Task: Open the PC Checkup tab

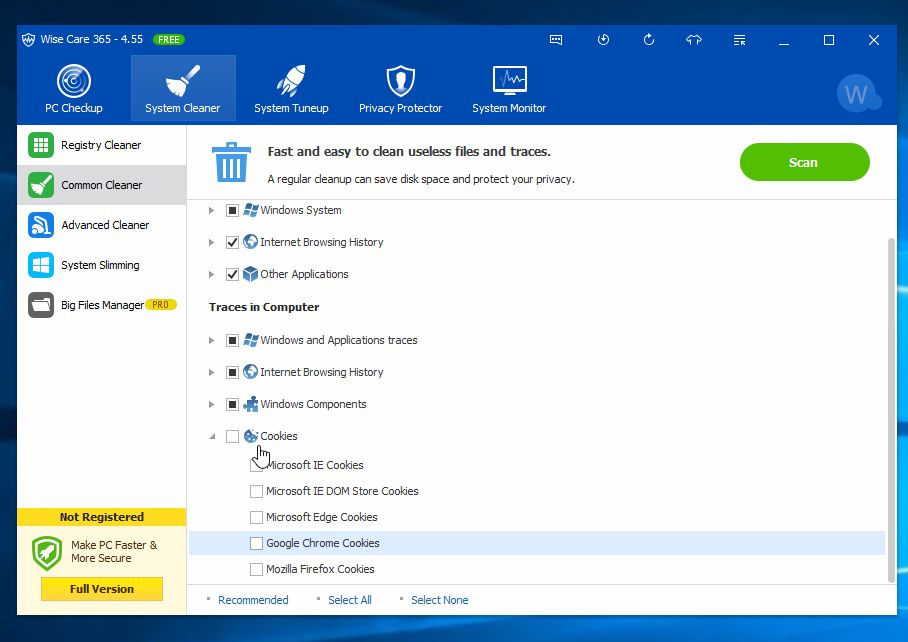Action: [74, 89]
